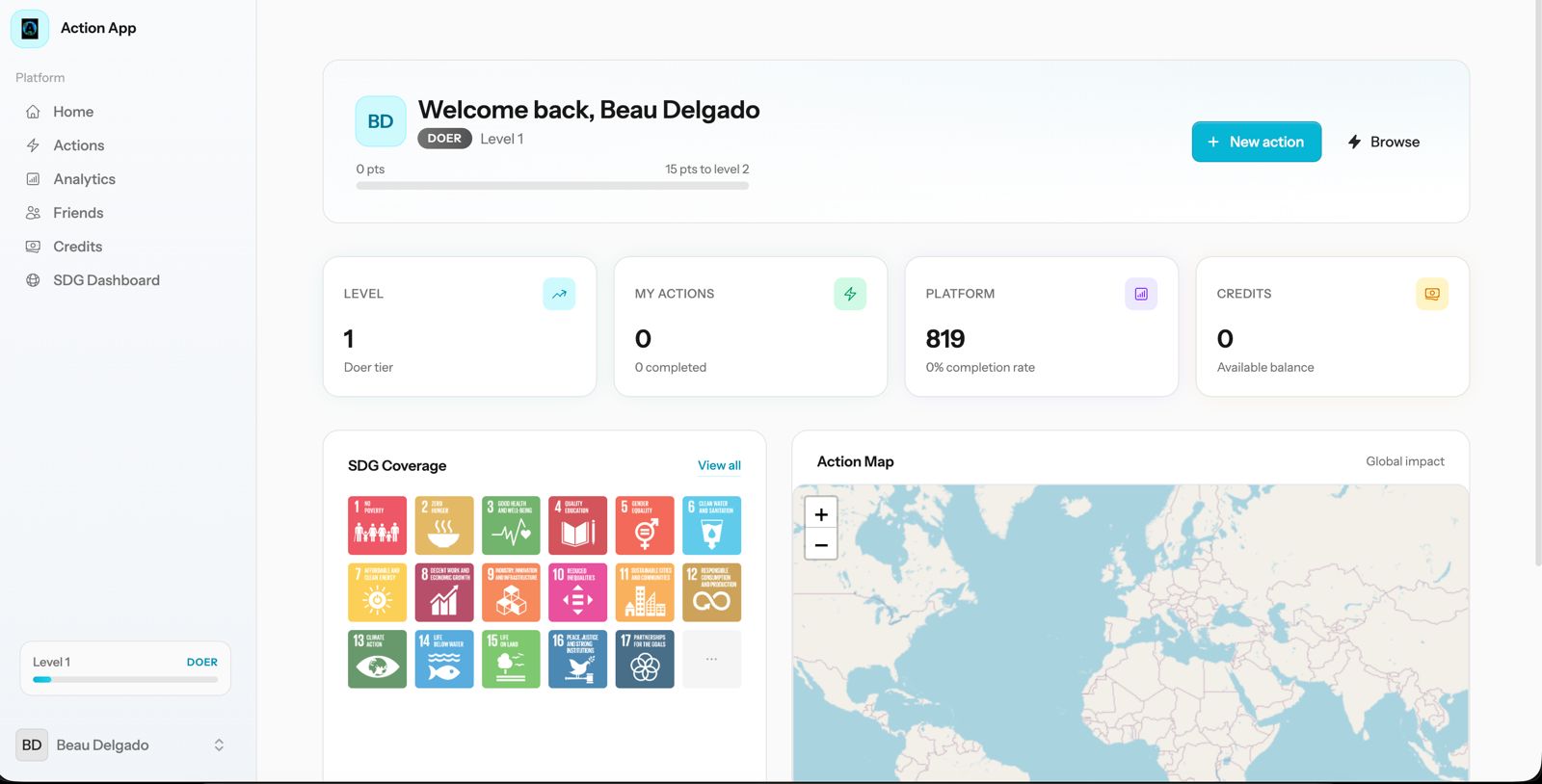Go to SDG Dashboard in sidebar
1542x784 pixels.
tap(106, 280)
